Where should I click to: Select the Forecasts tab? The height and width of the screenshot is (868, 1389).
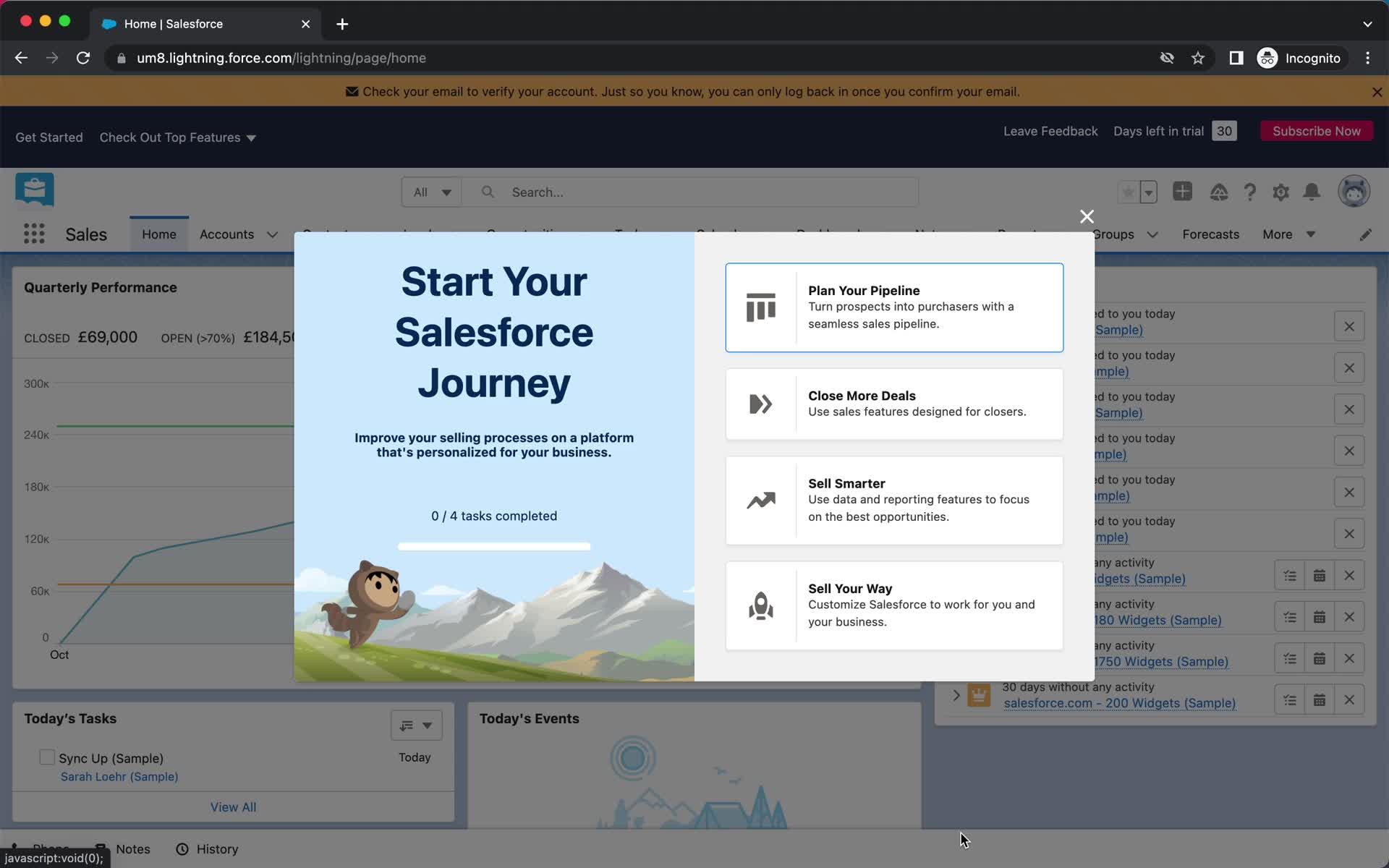pos(1210,234)
